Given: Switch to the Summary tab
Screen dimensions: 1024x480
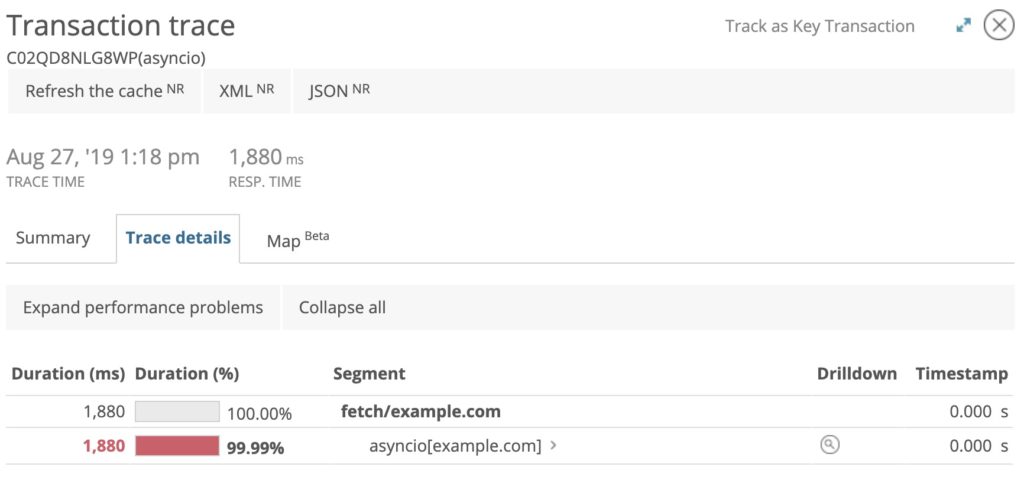Looking at the screenshot, I should (53, 238).
